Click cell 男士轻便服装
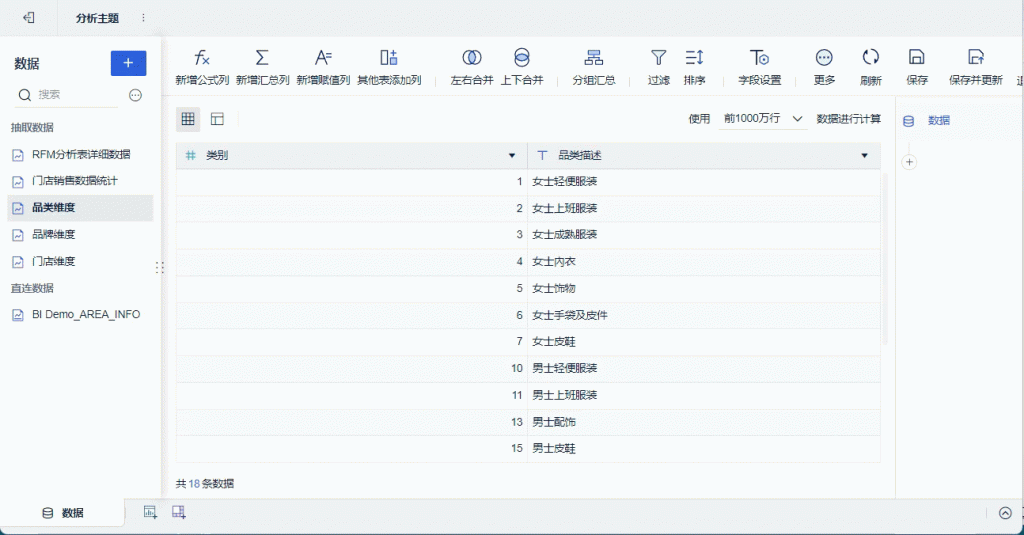Viewport: 1024px width, 535px height. [x=703, y=368]
